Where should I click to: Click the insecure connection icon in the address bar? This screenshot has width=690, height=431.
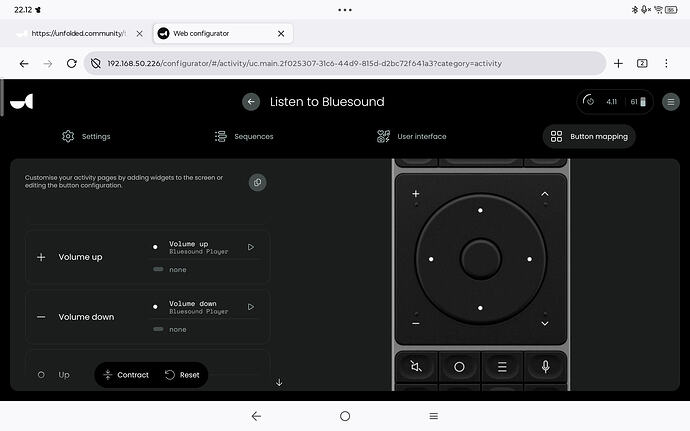[95, 63]
